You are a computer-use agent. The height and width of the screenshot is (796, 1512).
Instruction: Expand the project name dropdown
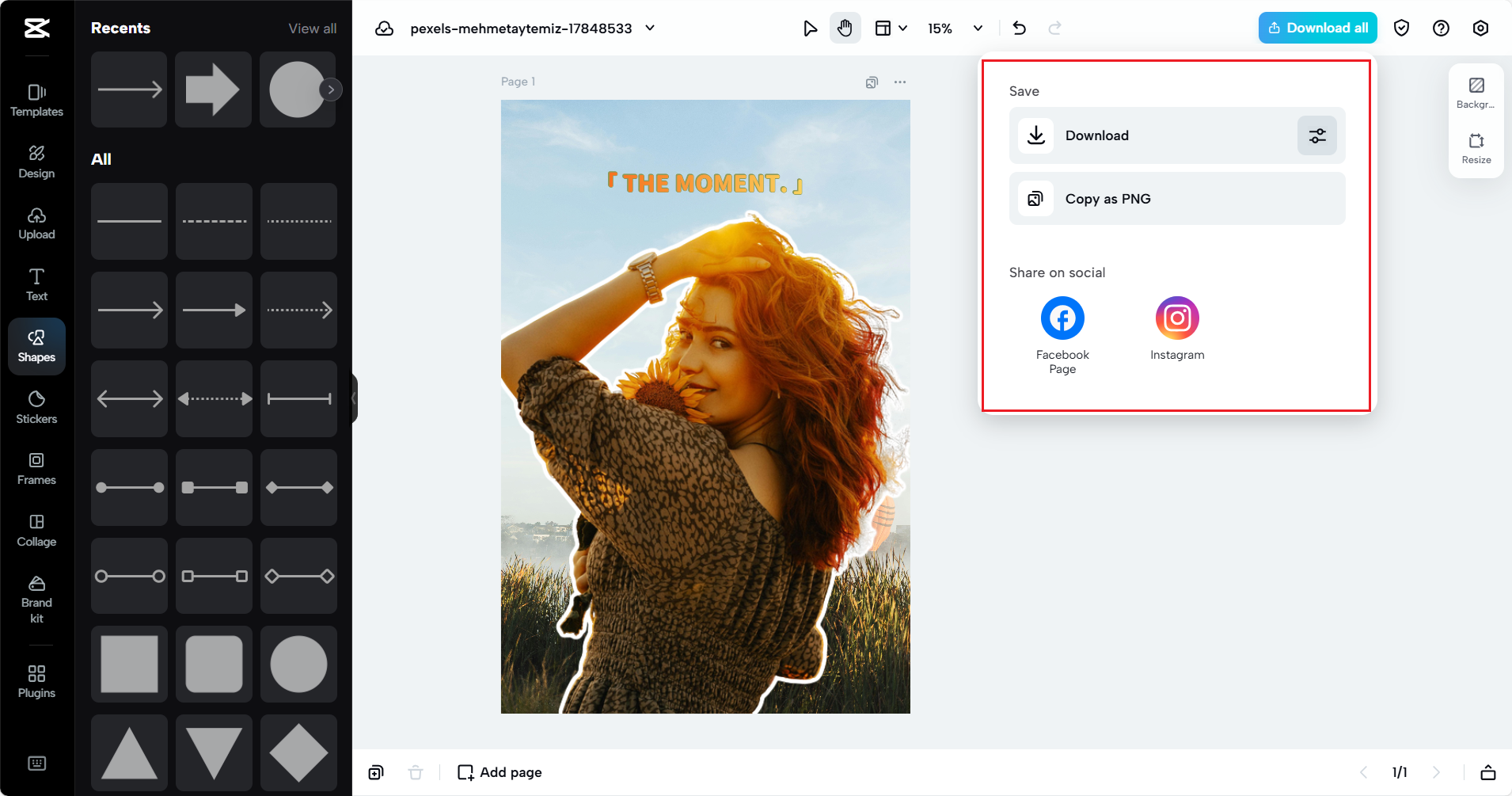pos(650,28)
